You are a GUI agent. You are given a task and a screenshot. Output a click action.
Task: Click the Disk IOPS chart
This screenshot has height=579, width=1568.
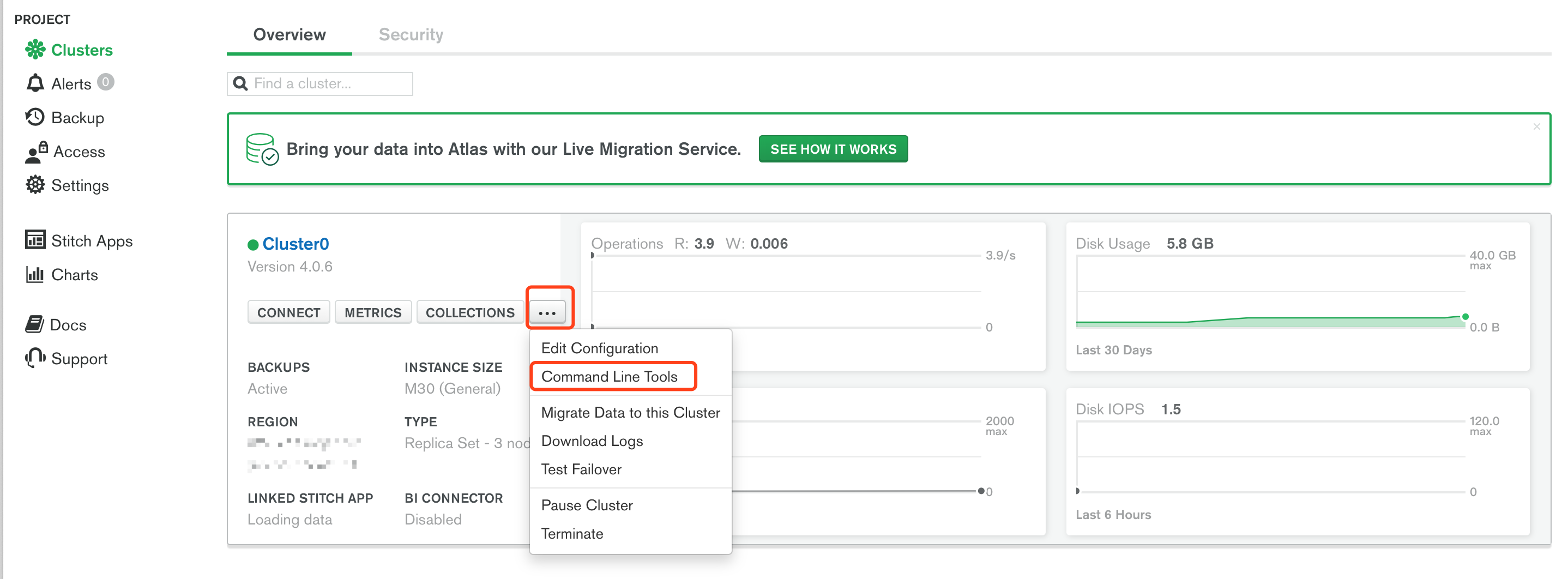[1297, 462]
